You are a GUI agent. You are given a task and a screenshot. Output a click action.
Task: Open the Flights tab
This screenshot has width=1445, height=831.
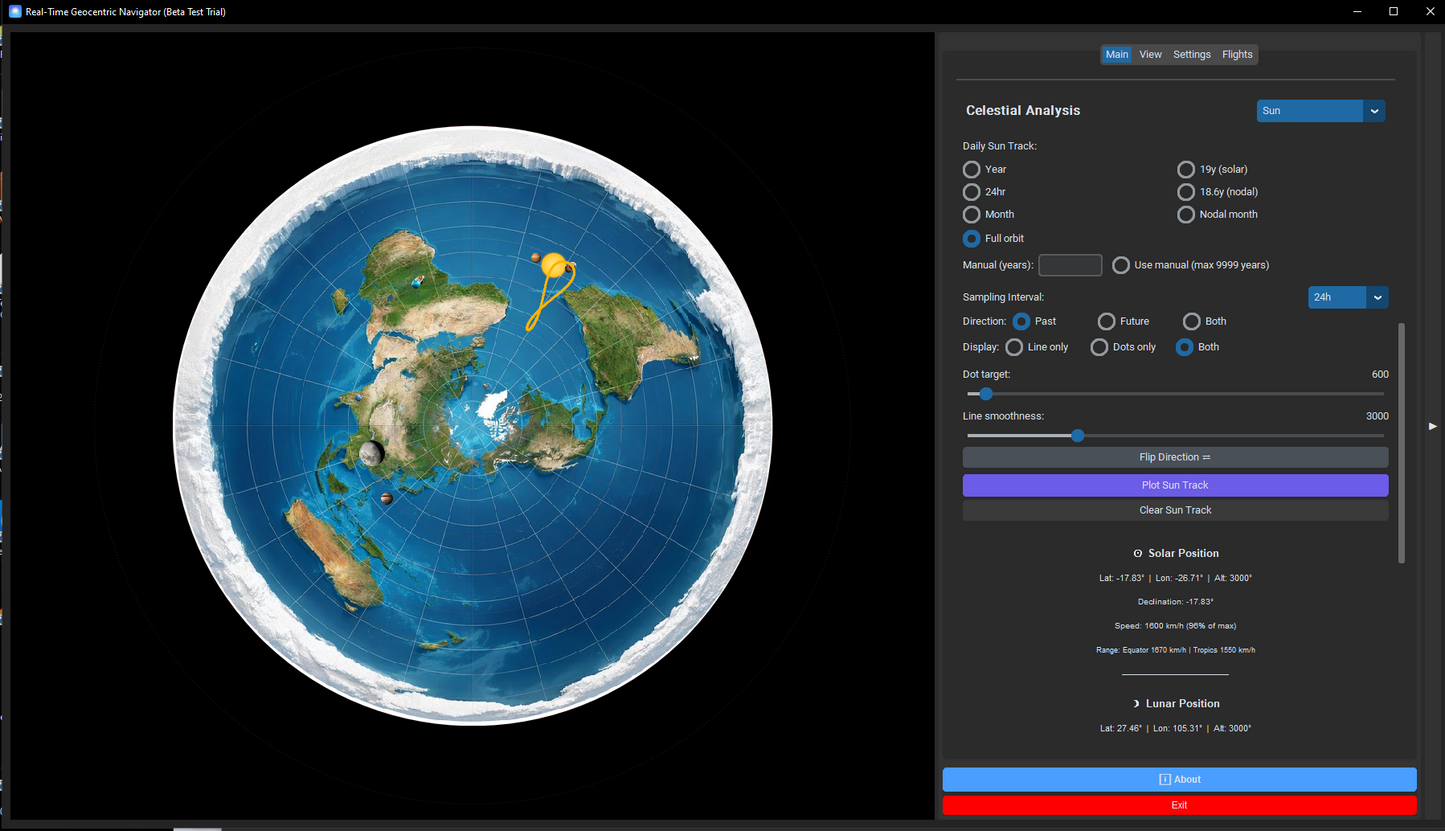pos(1237,54)
